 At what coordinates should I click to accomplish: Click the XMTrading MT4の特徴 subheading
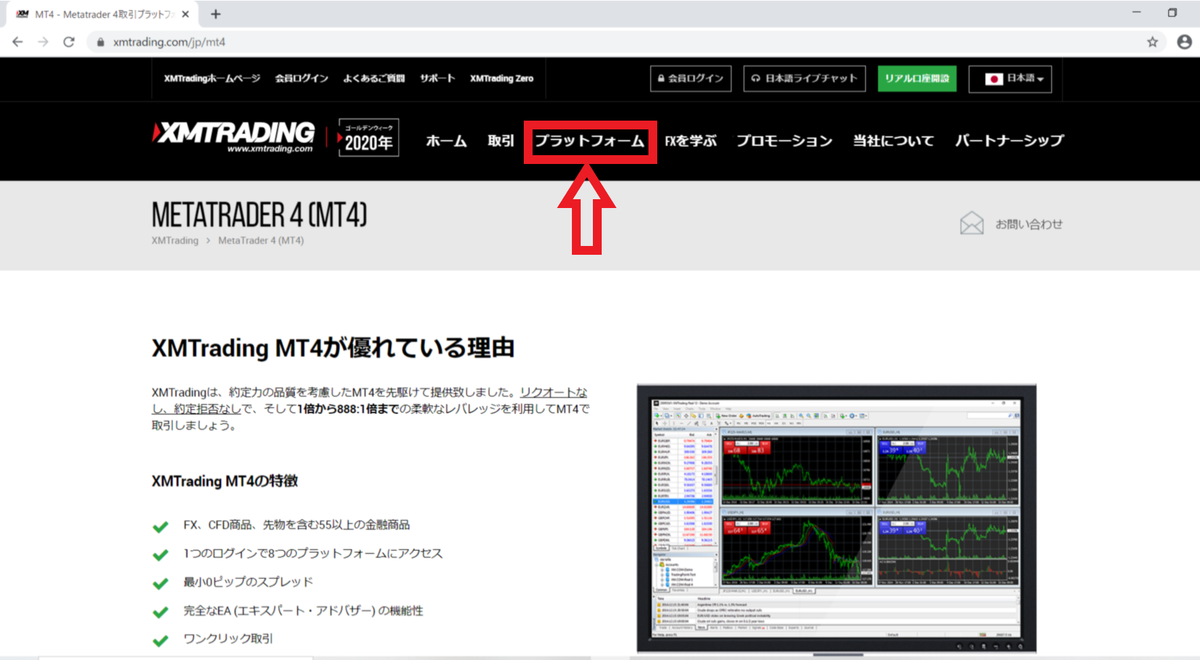click(x=225, y=481)
